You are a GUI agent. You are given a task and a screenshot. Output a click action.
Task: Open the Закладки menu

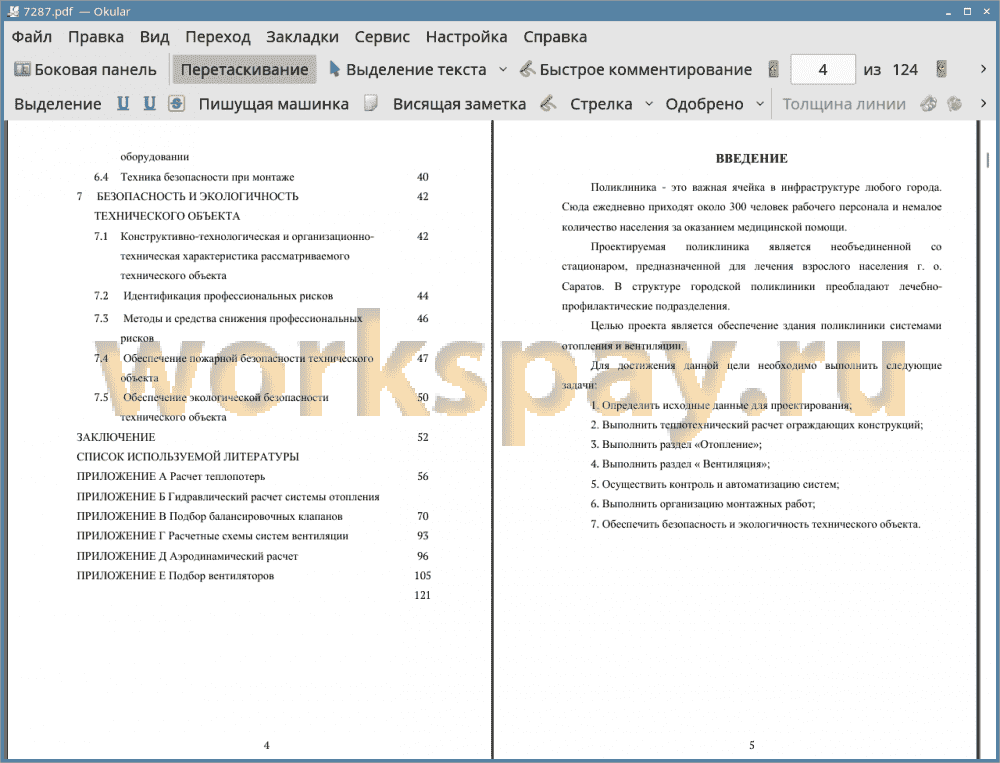pyautogui.click(x=302, y=37)
